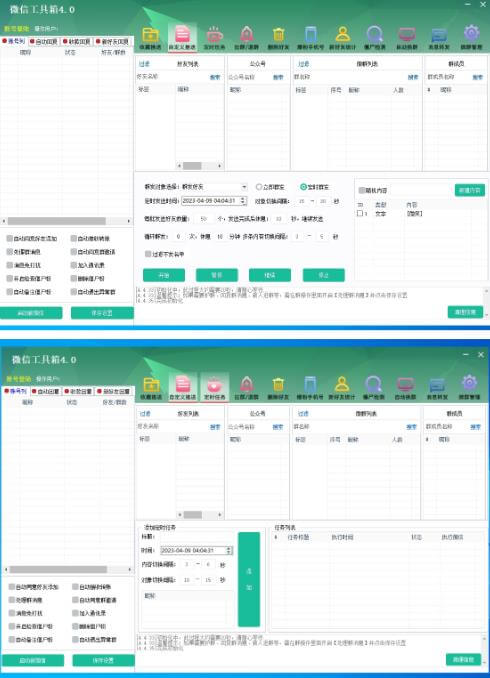
Task: Select 定时群发 radio button, upper window
Action: coord(303,187)
